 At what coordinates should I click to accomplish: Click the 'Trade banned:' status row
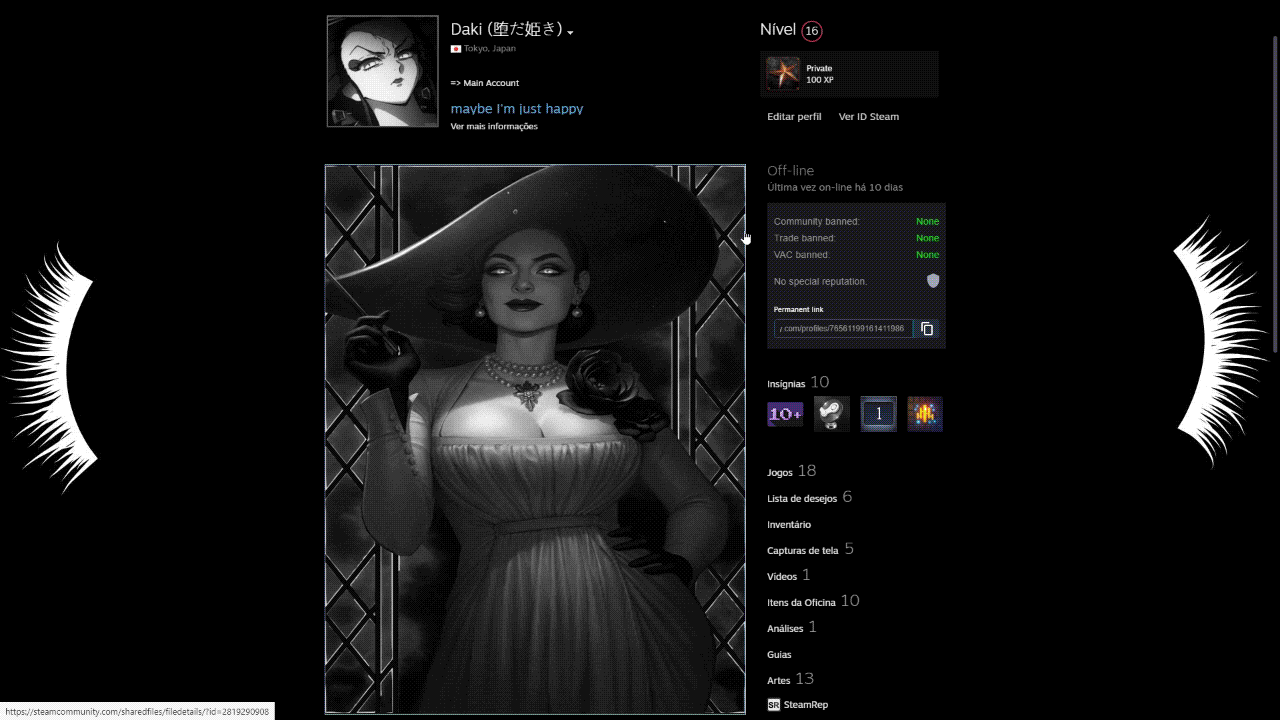(x=856, y=238)
